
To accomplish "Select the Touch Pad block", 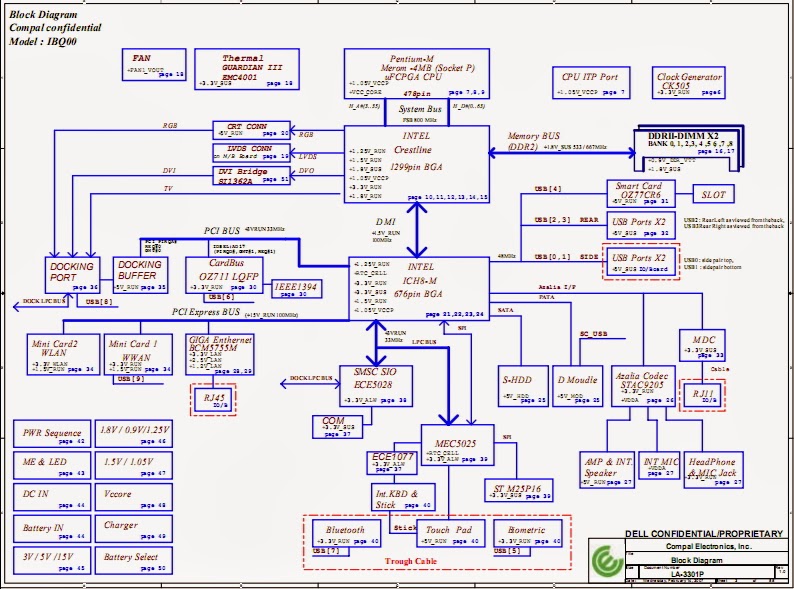I will (x=450, y=534).
